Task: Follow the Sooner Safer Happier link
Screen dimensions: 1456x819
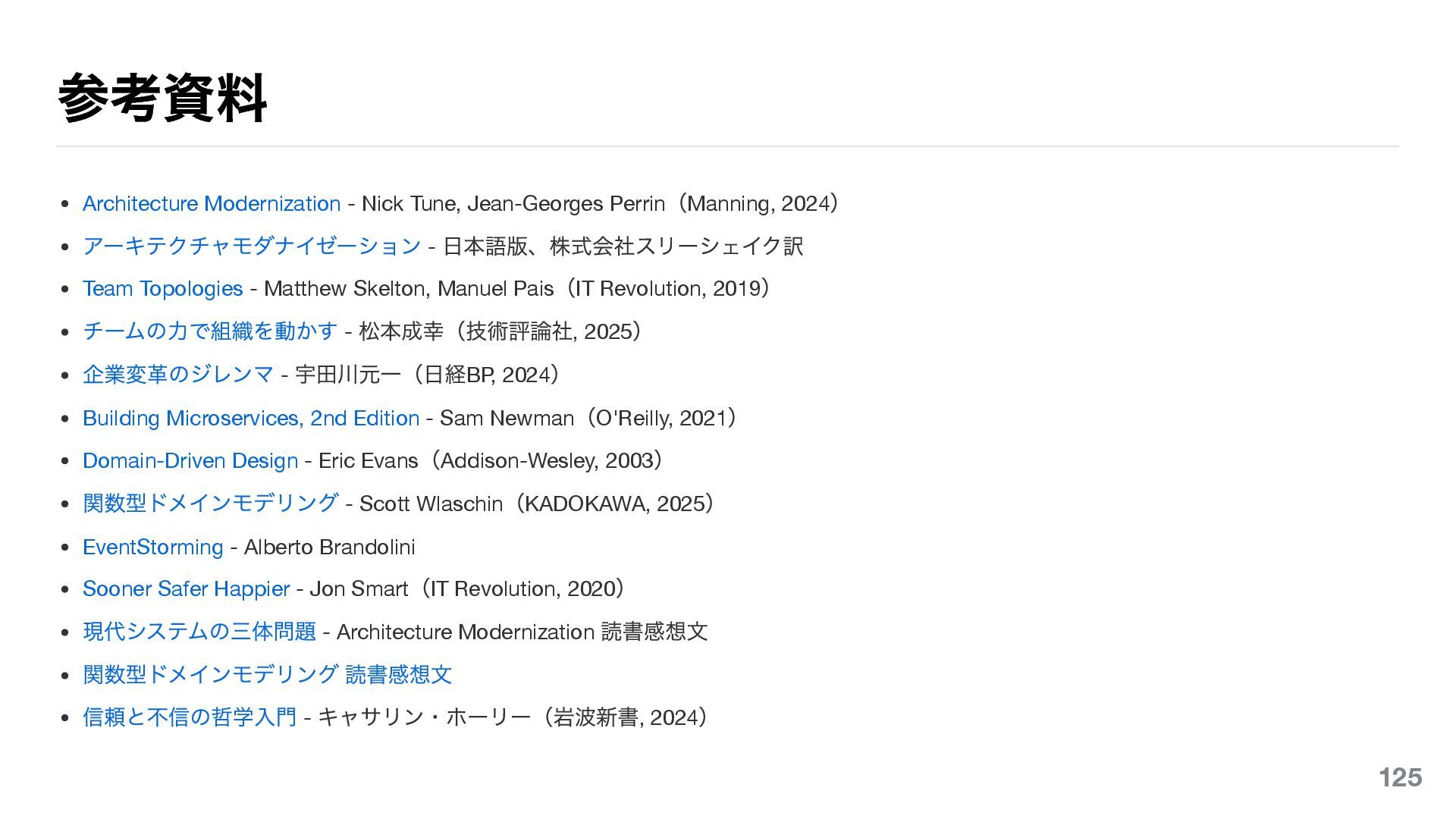Action: pyautogui.click(x=186, y=589)
